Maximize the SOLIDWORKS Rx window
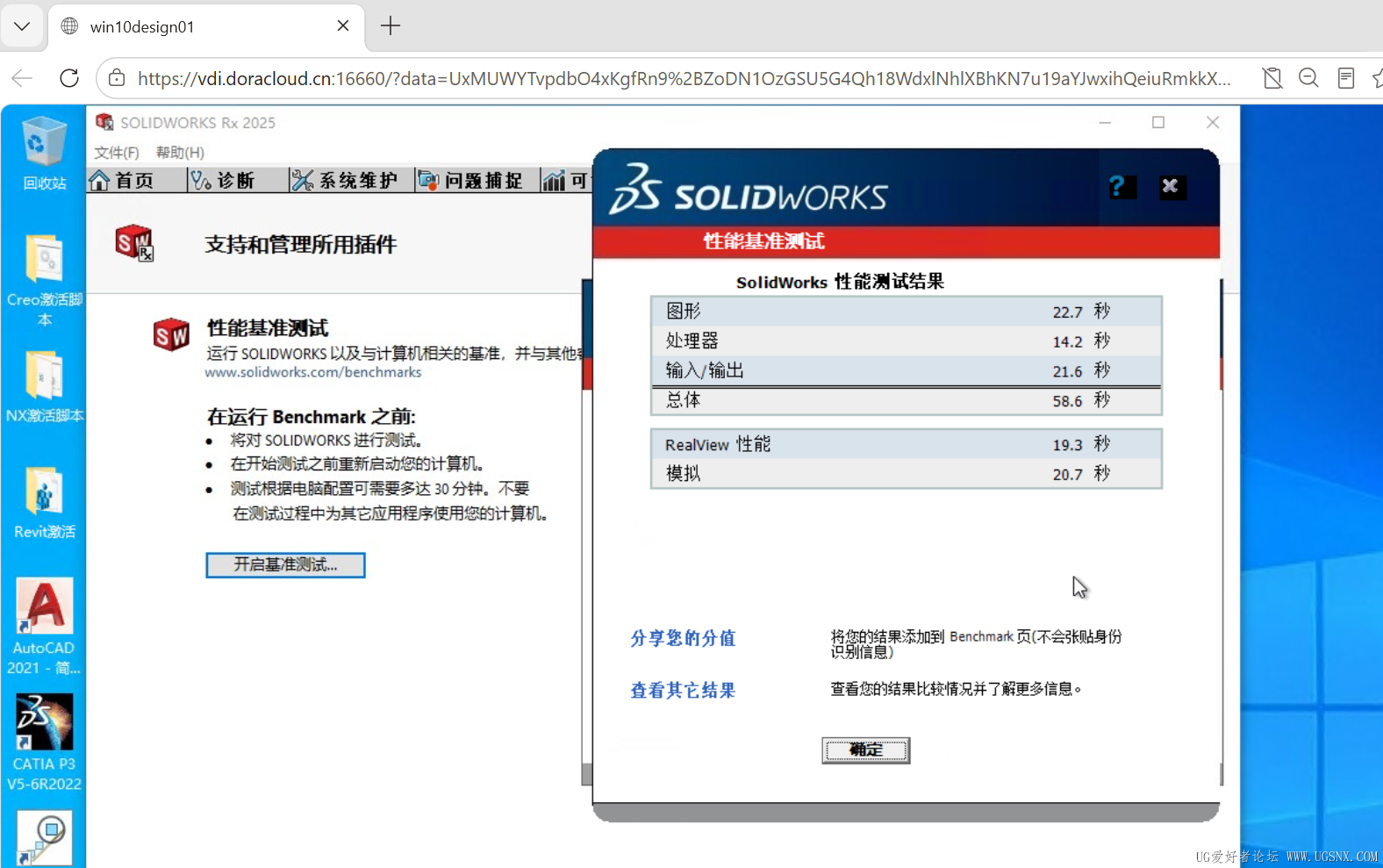The image size is (1383, 868). click(1158, 122)
